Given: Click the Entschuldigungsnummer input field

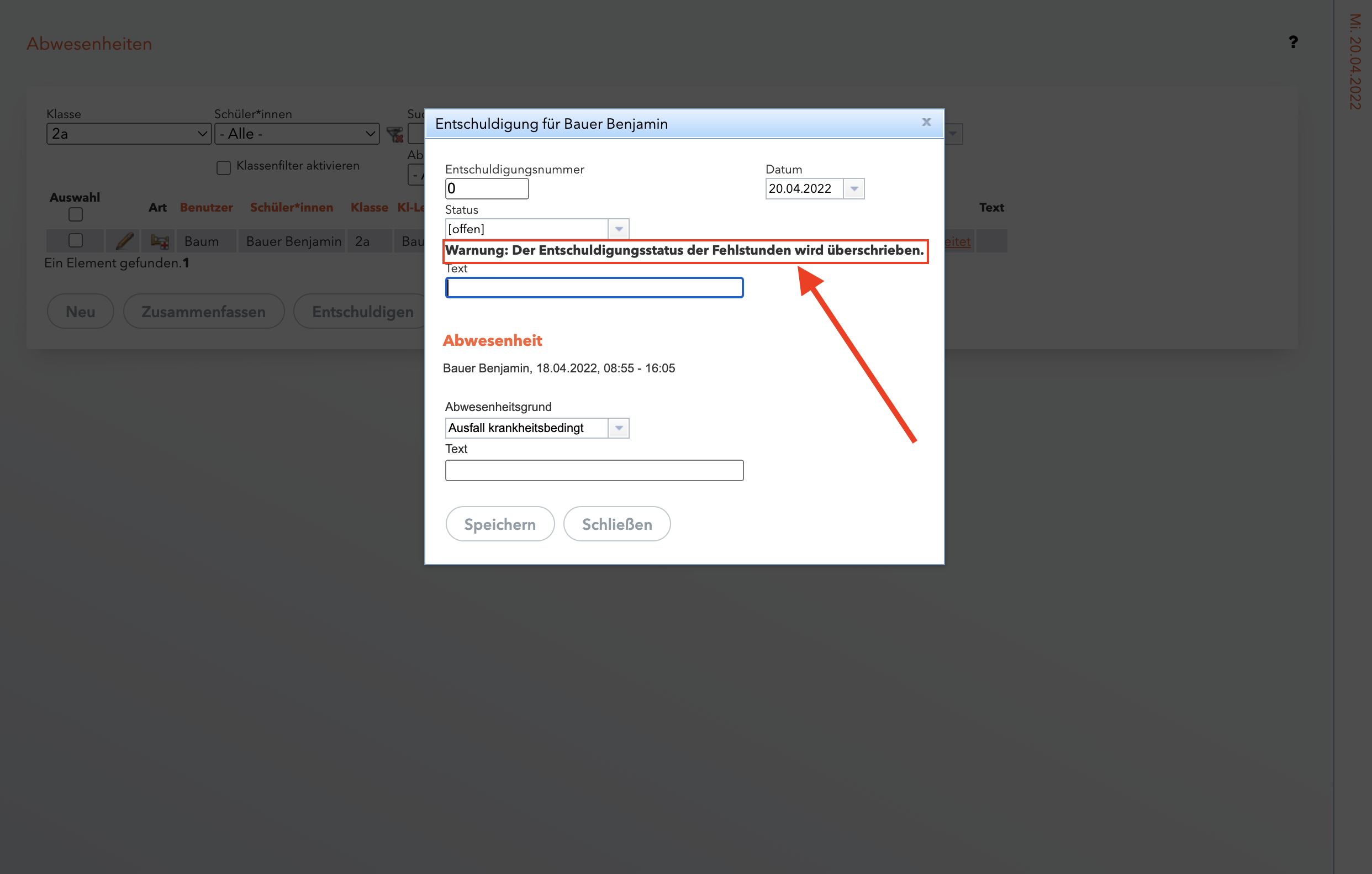Looking at the screenshot, I should coord(487,188).
